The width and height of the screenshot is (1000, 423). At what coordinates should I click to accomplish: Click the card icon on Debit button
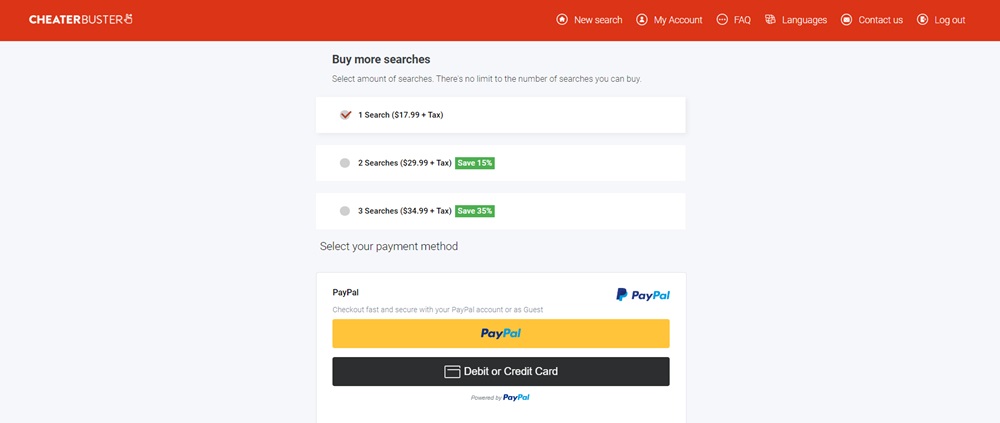[x=452, y=372]
